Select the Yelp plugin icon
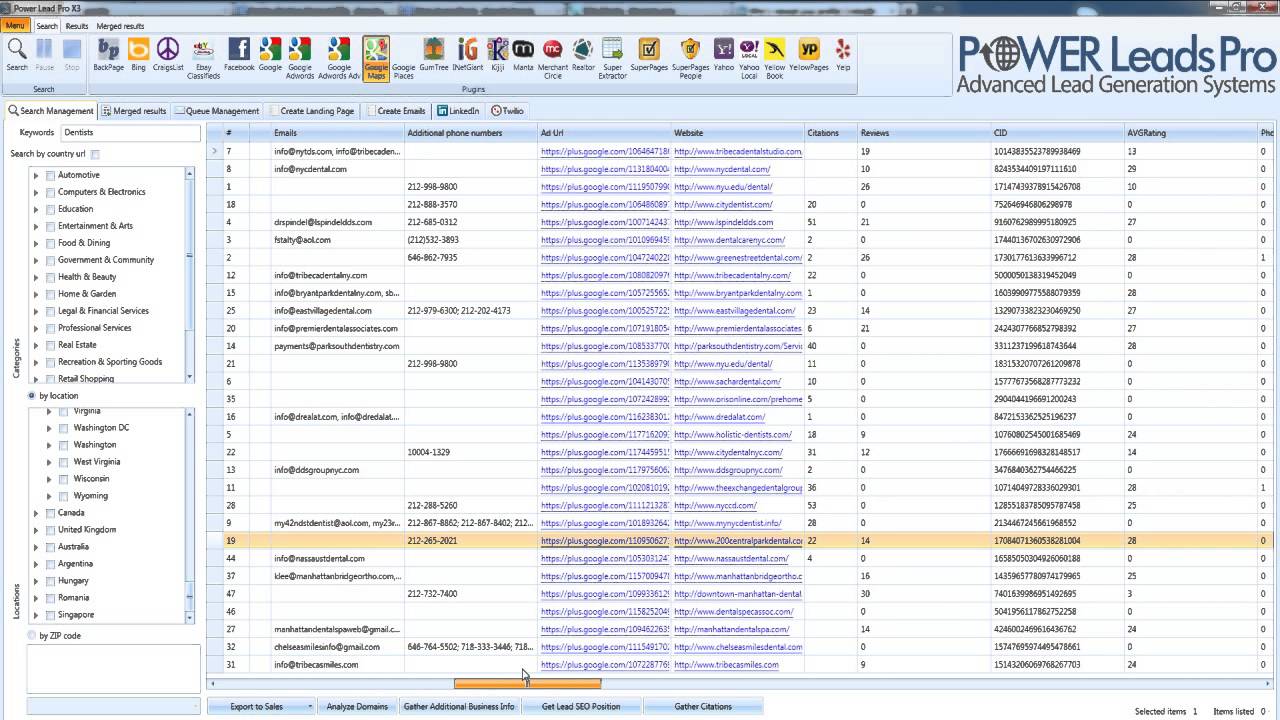 (843, 54)
